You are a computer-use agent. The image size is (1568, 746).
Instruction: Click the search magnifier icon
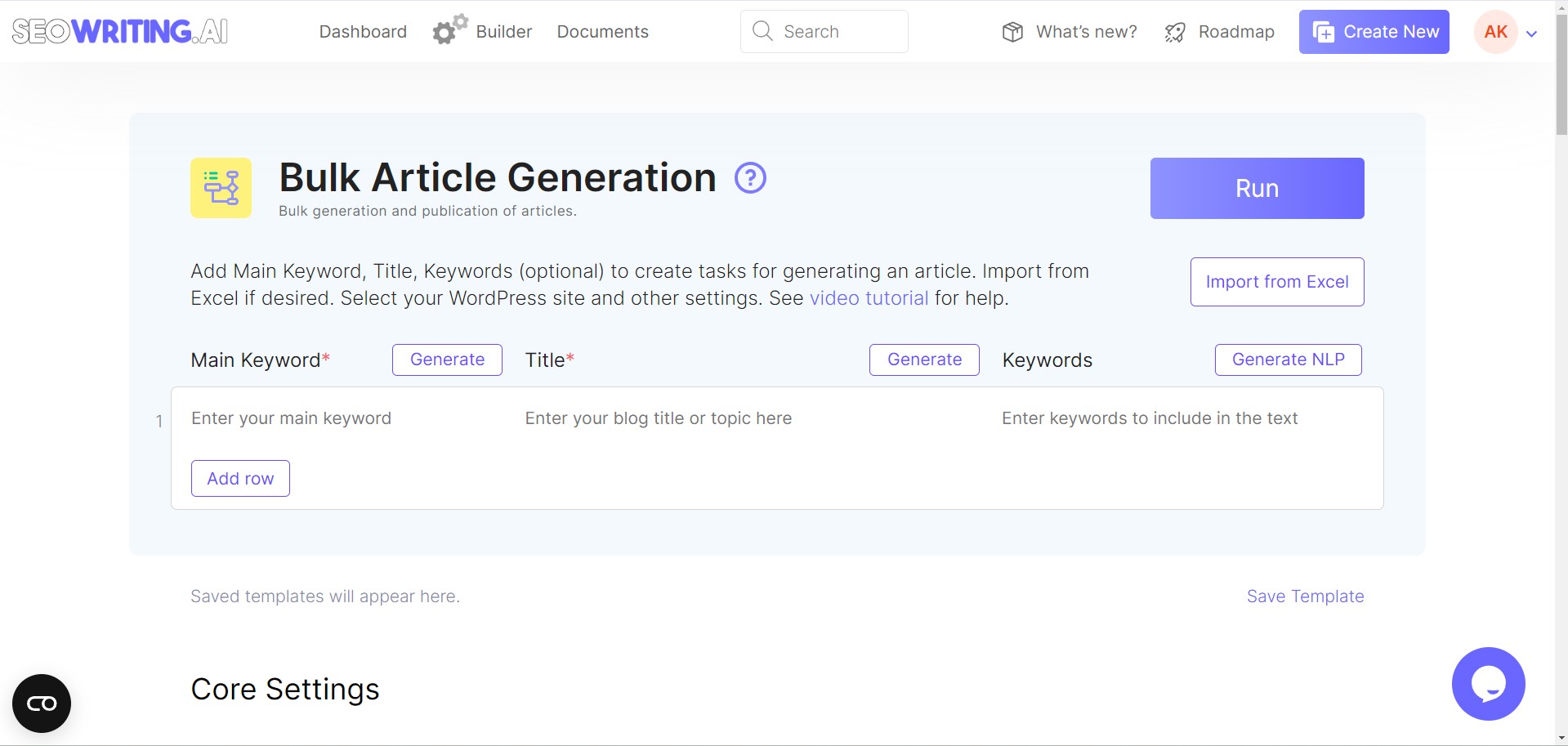click(x=762, y=31)
